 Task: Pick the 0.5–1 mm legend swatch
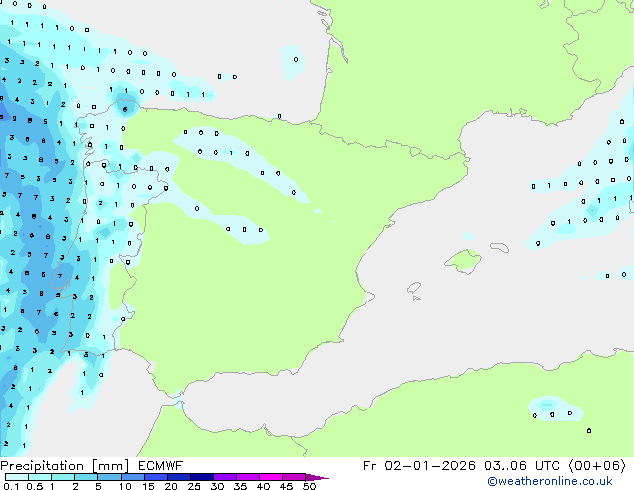(40, 477)
